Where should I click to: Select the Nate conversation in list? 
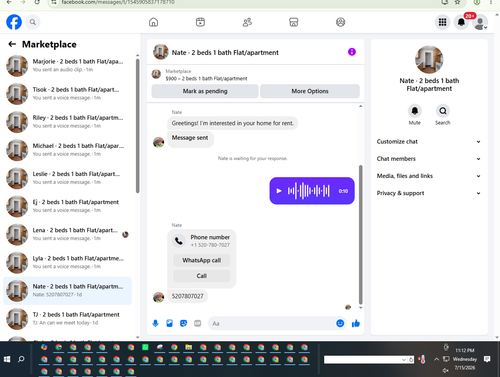[67, 291]
